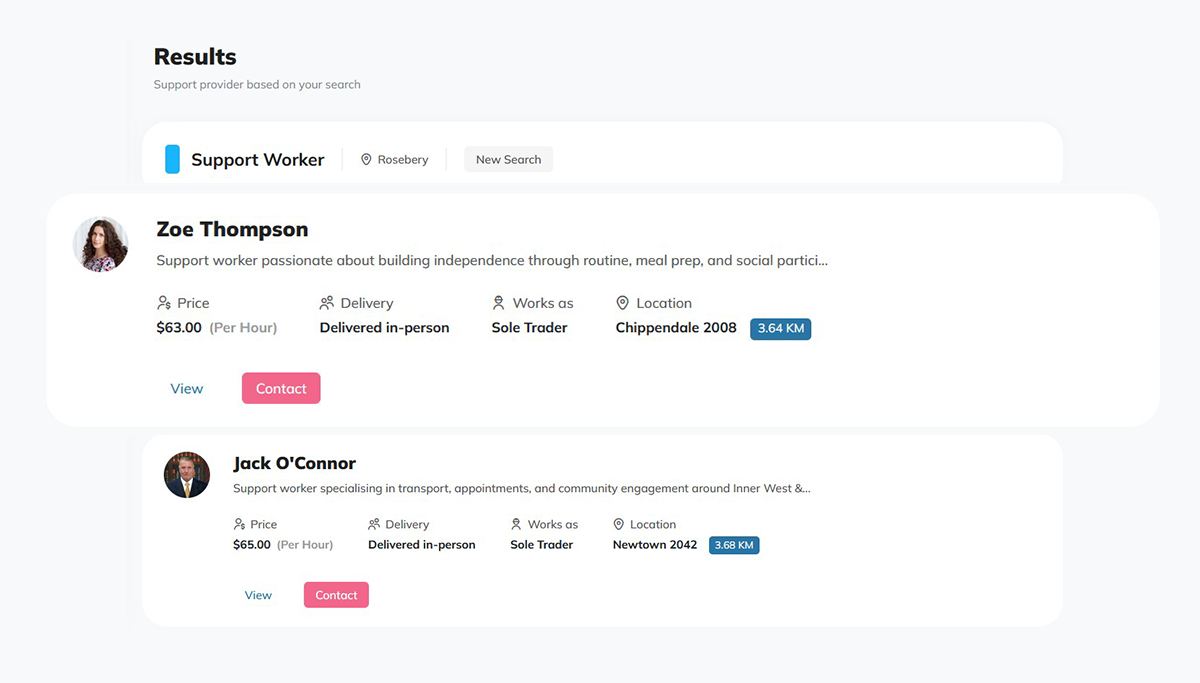Contact Zoe Thompson
This screenshot has height=683, width=1200.
tap(281, 389)
